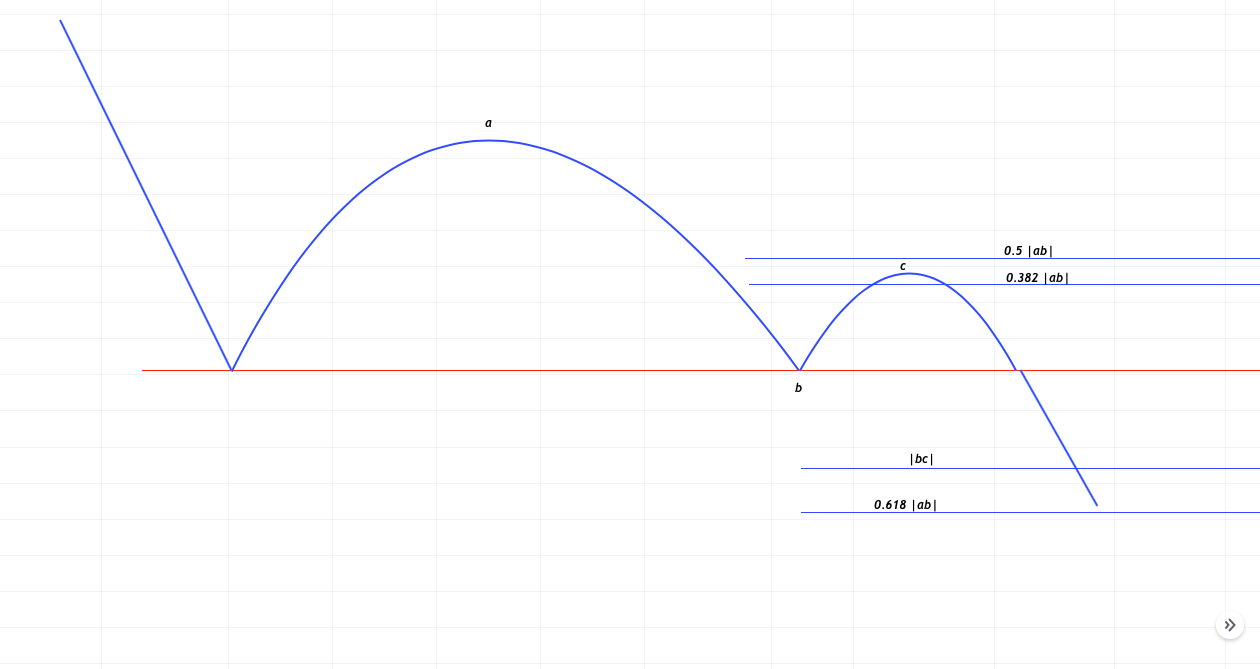Select the '0.5 |ab|' text label
Image resolution: width=1260 pixels, height=669 pixels.
[1028, 251]
